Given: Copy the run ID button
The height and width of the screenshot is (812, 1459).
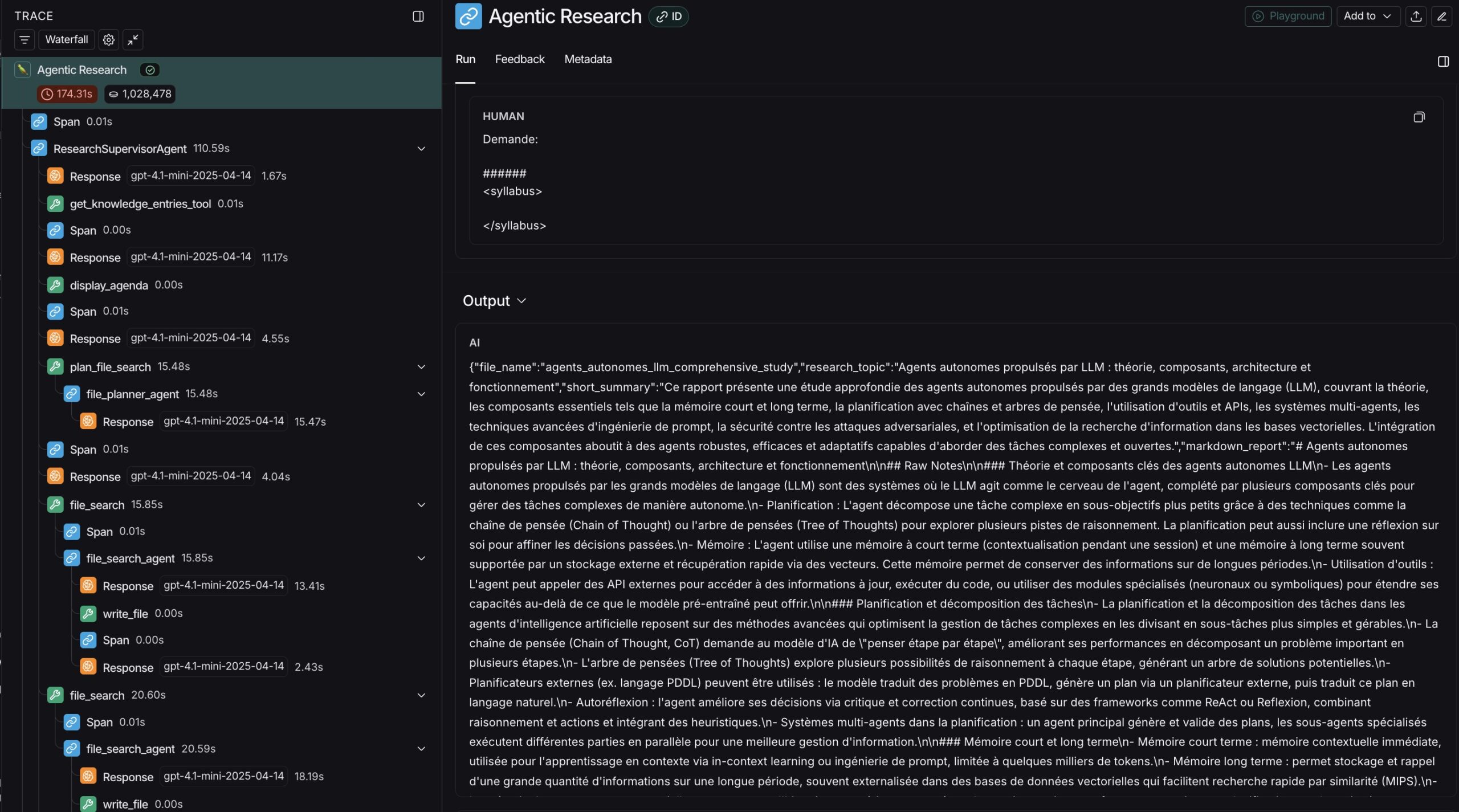Looking at the screenshot, I should (x=669, y=17).
